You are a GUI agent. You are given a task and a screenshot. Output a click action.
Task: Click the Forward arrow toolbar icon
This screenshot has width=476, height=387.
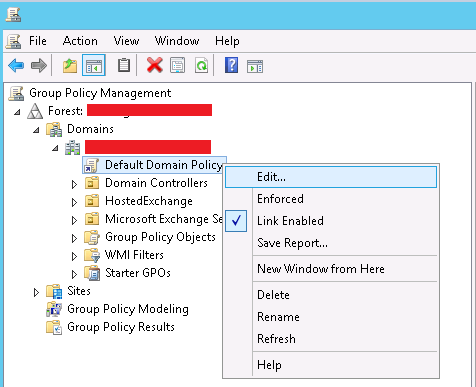point(39,65)
